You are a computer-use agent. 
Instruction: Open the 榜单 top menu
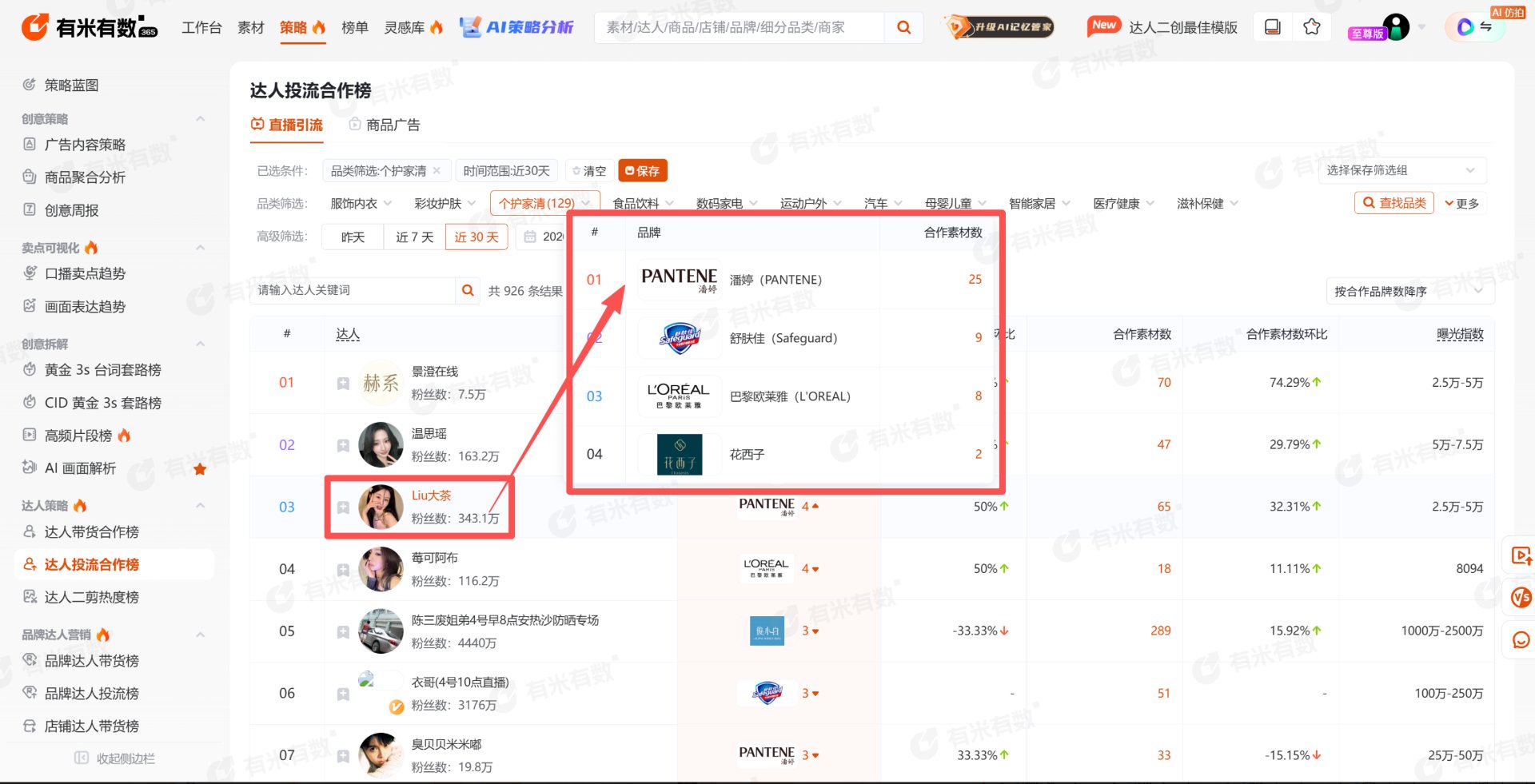[355, 27]
